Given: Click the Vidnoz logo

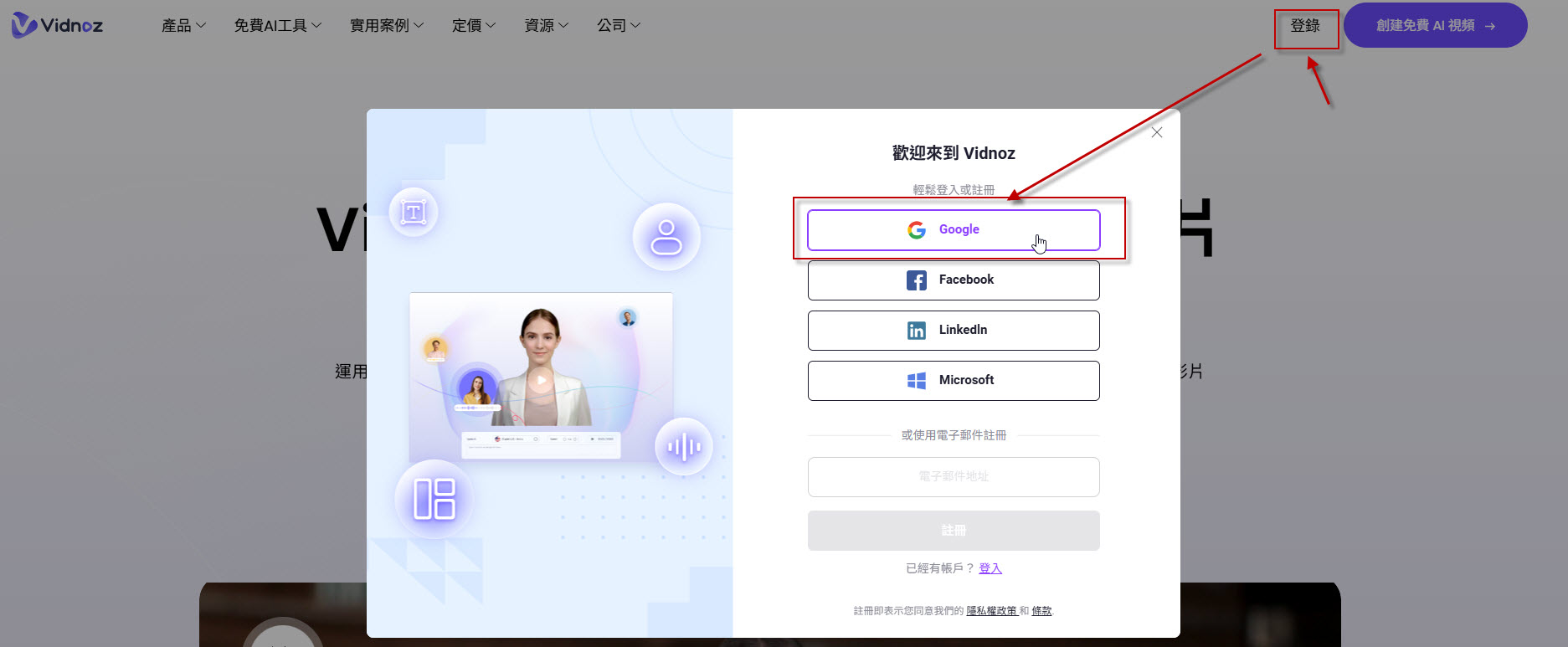Looking at the screenshot, I should pos(57,25).
